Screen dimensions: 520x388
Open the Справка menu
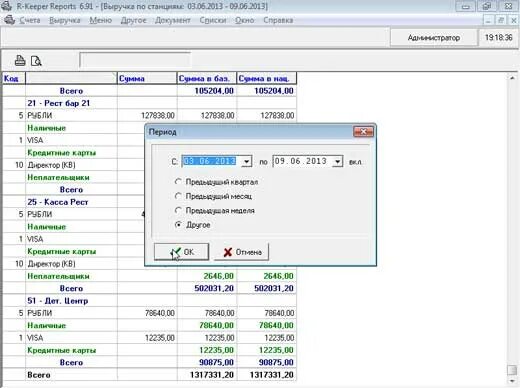click(x=278, y=20)
